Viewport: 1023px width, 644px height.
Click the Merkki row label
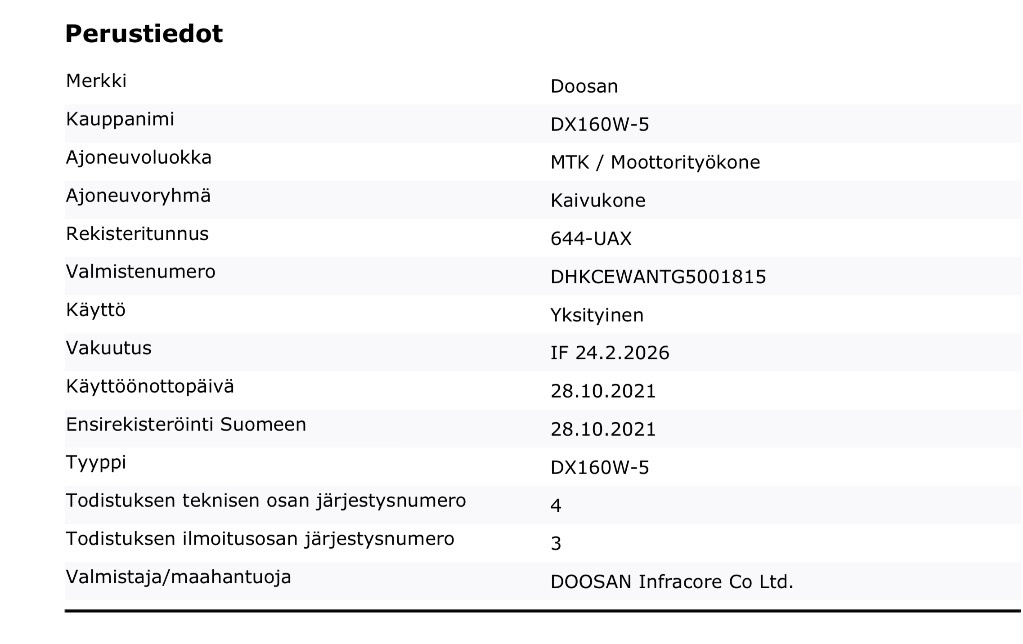point(96,82)
